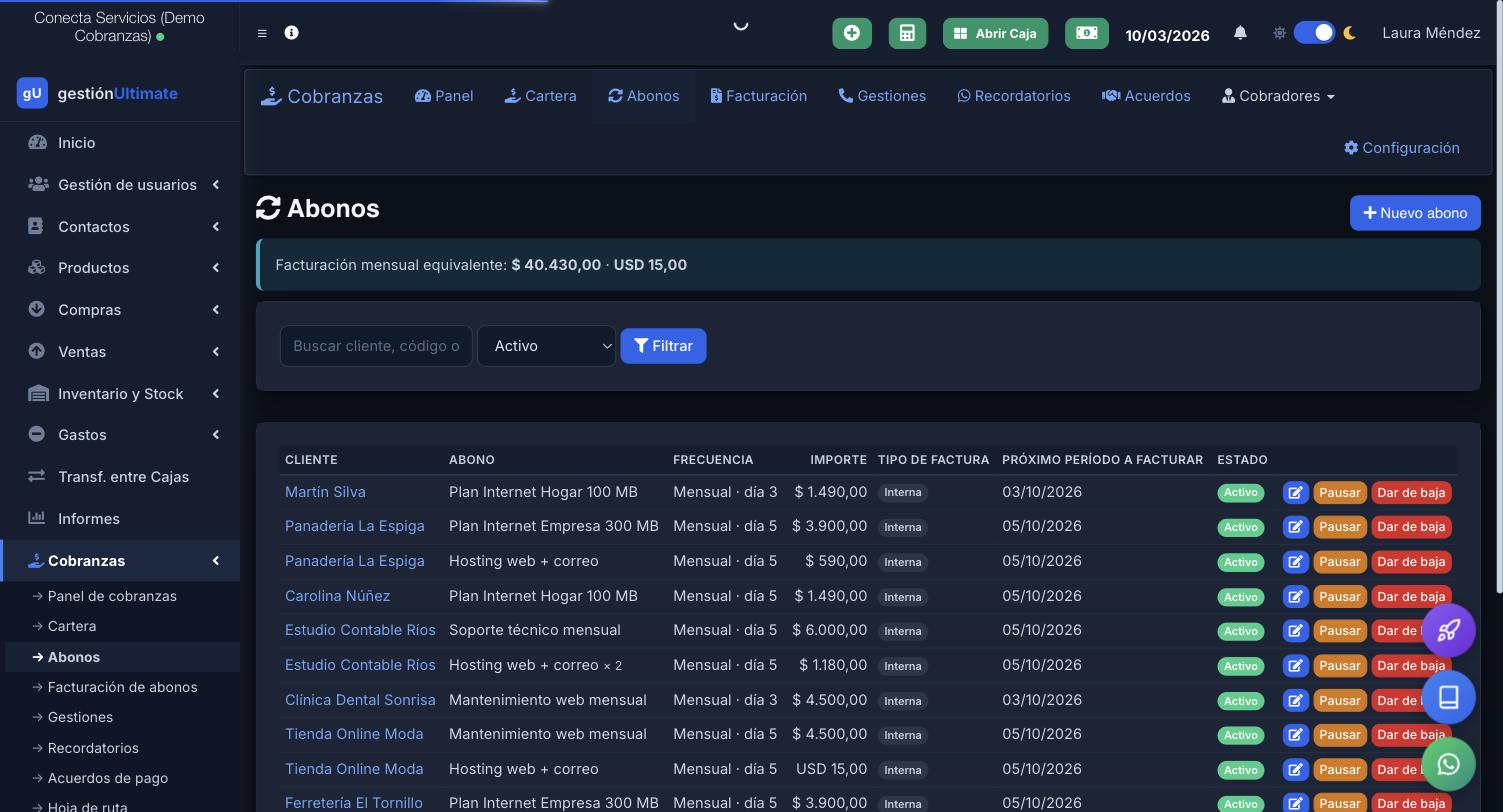
Task: Open the Estudio Contable Ríos Soporte técnico client link
Action: tap(360, 630)
